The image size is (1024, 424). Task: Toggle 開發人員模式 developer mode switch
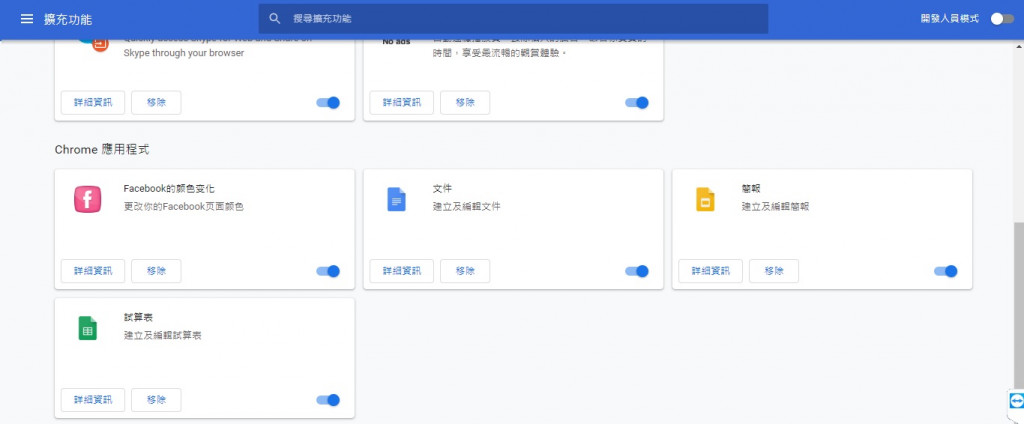tap(1002, 19)
